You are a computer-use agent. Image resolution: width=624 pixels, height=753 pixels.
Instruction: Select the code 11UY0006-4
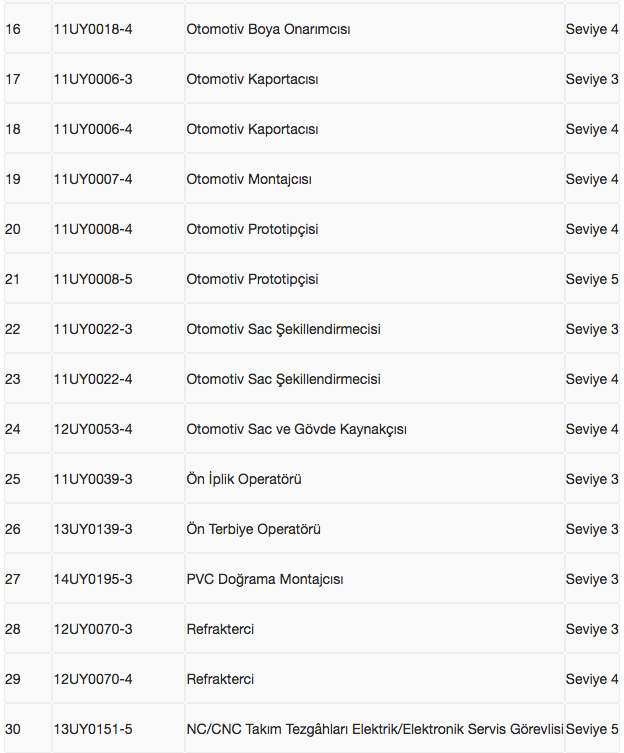pos(93,129)
